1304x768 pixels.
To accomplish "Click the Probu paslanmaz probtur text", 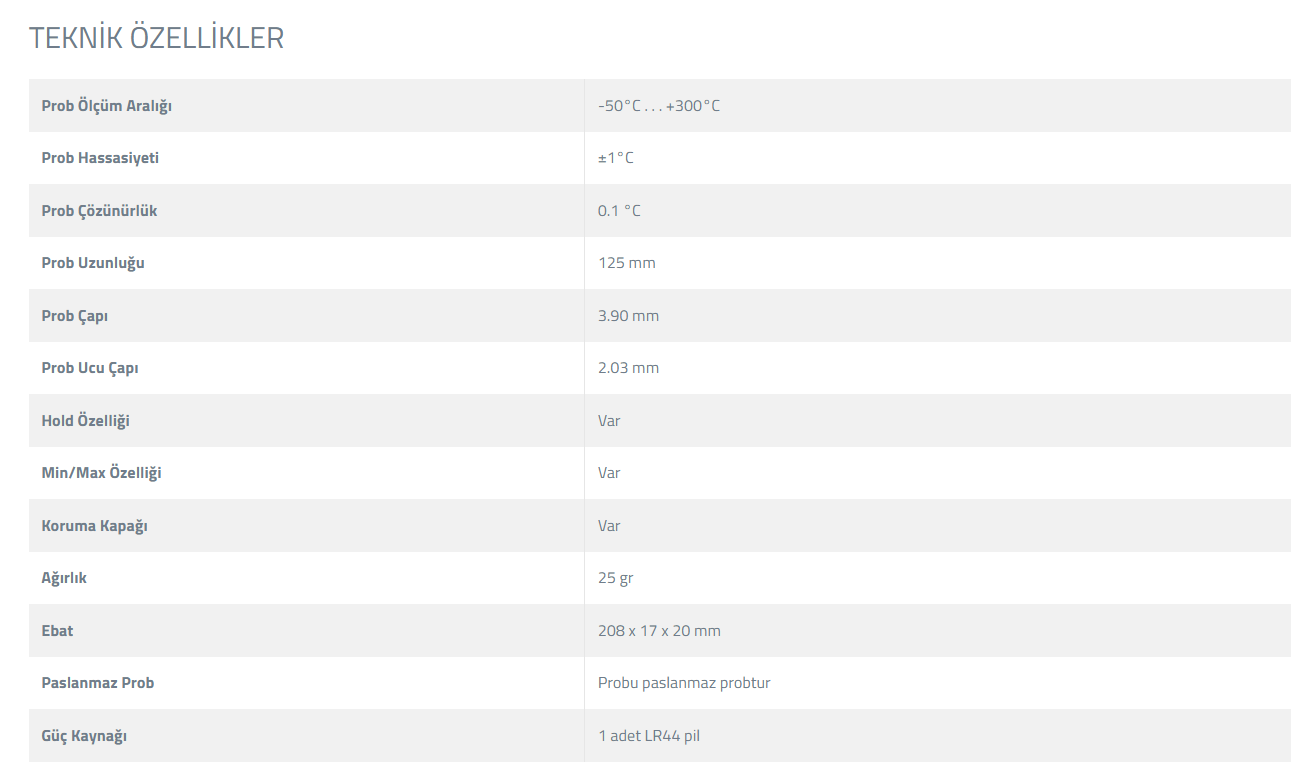I will [x=684, y=683].
